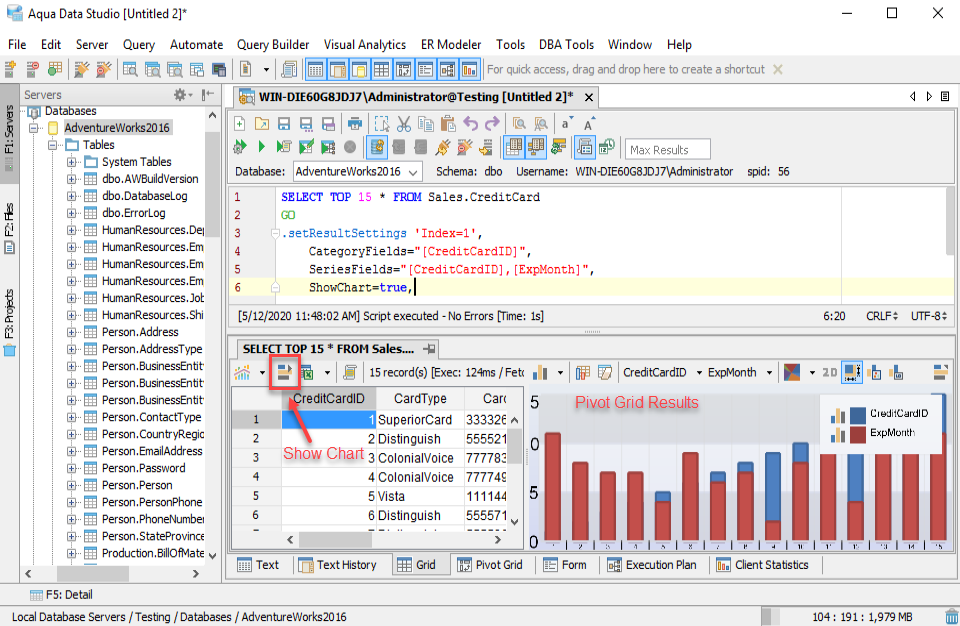Open the ExpMonth series dropdown arrow

[769, 372]
